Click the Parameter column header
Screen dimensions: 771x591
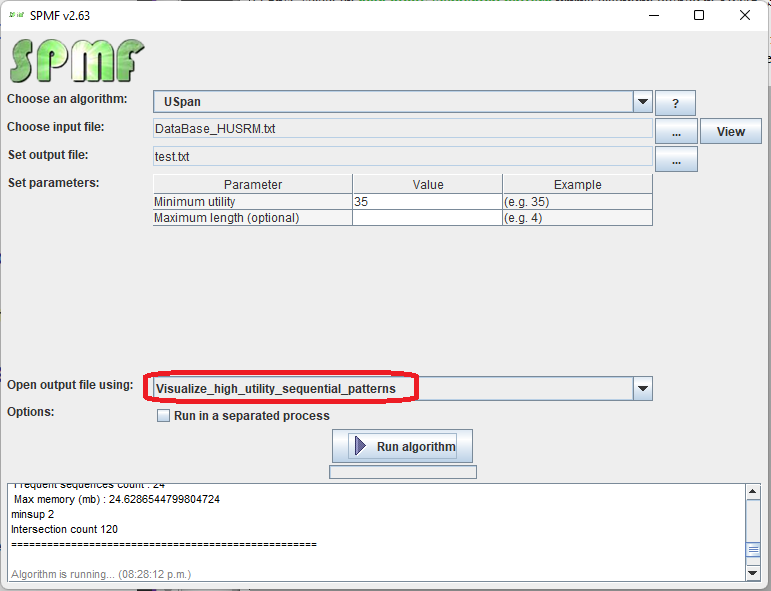pyautogui.click(x=252, y=184)
